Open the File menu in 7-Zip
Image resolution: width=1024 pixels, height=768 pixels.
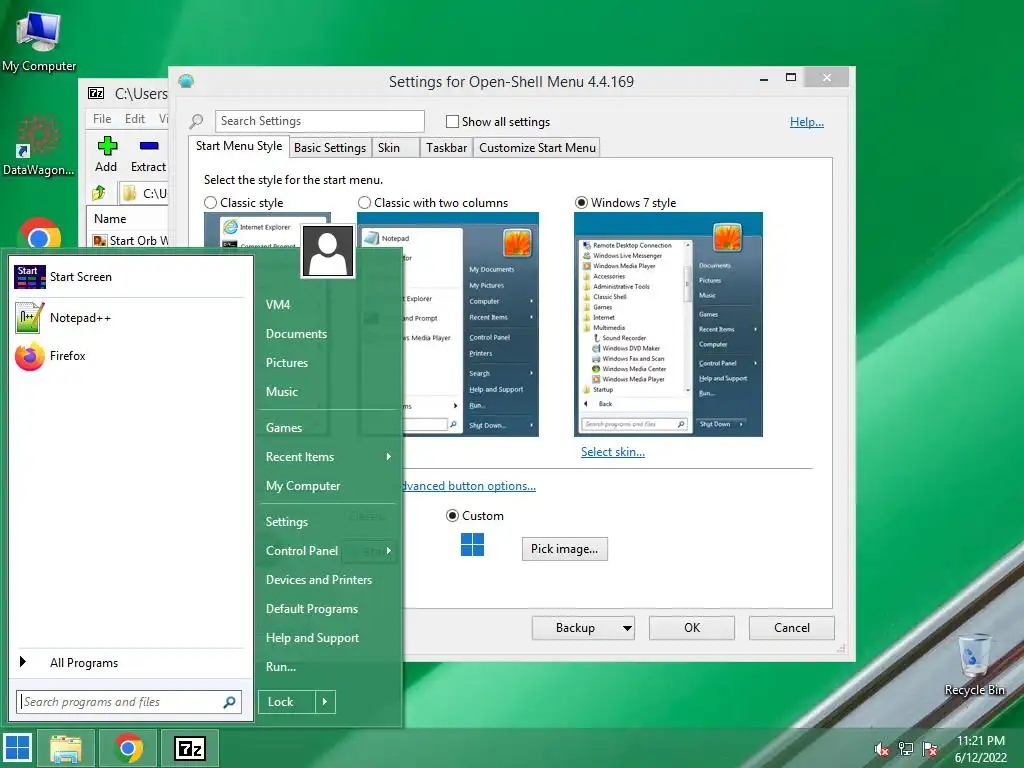(x=102, y=119)
